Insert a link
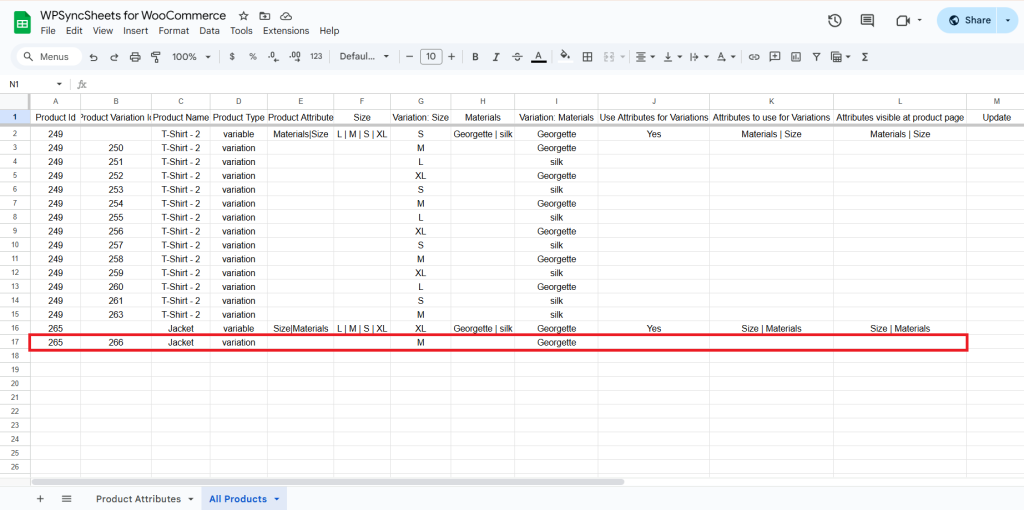This screenshot has height=510, width=1024. pyautogui.click(x=754, y=57)
